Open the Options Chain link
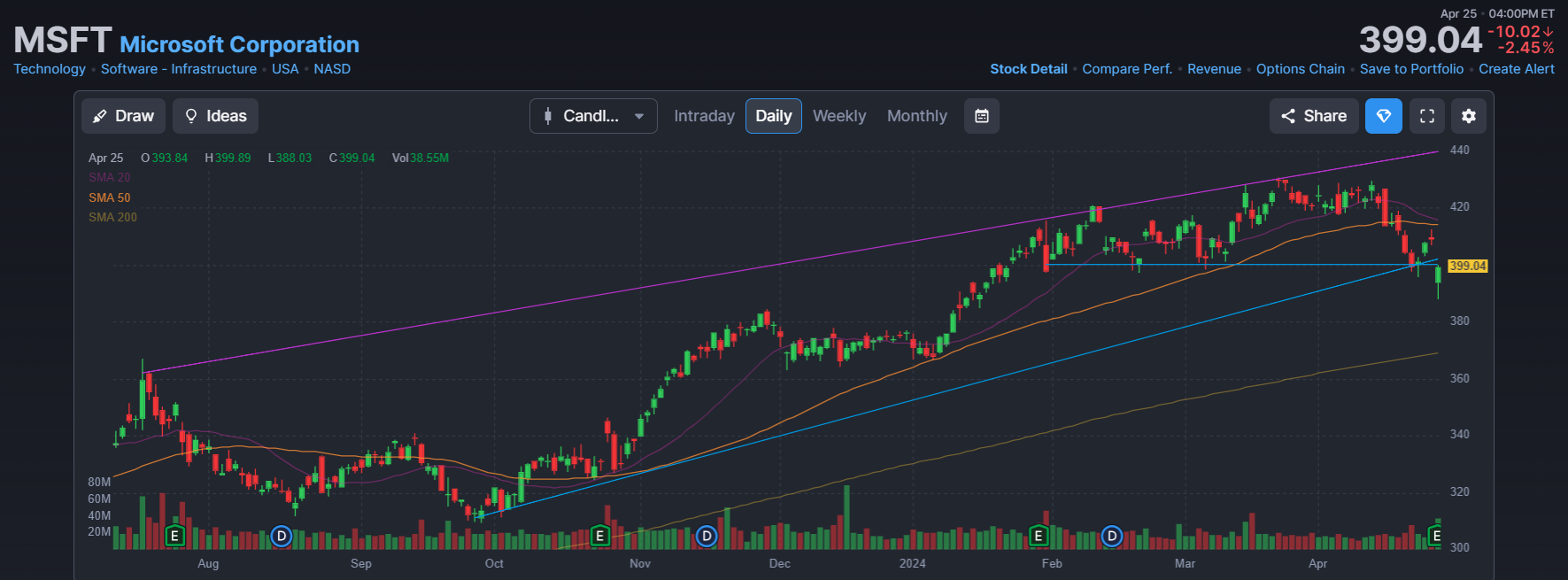This screenshot has width=1568, height=580. point(1301,69)
